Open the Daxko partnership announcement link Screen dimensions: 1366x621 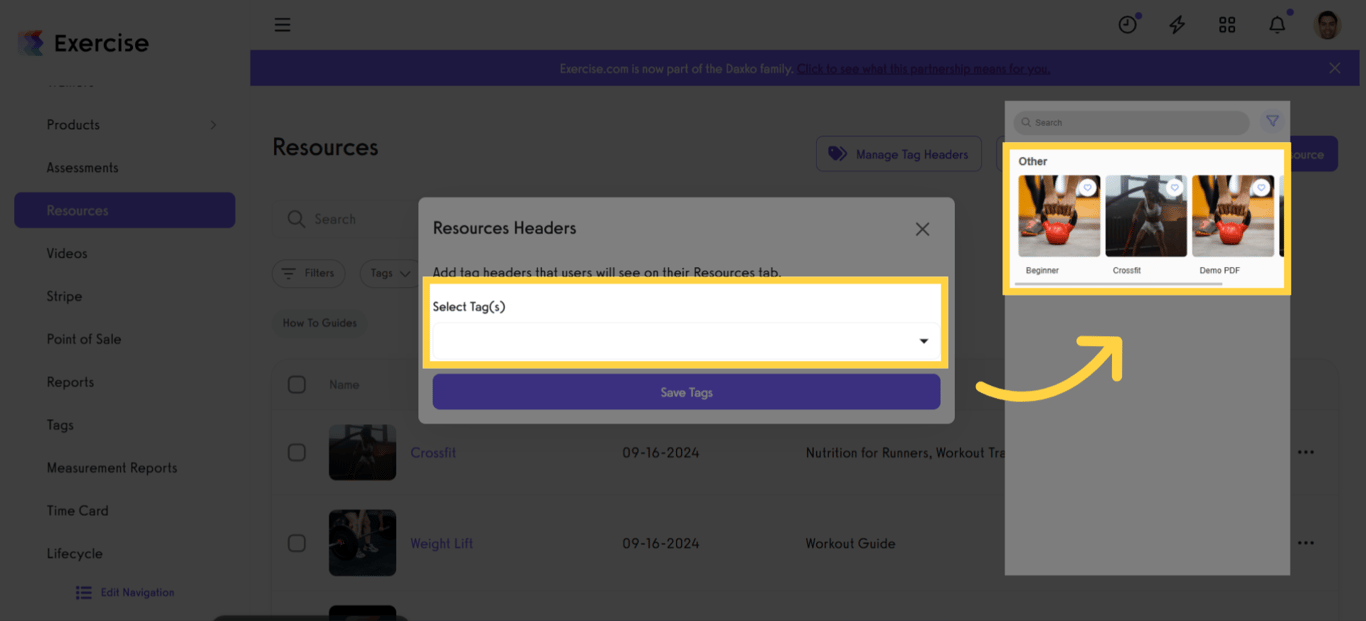tap(923, 68)
